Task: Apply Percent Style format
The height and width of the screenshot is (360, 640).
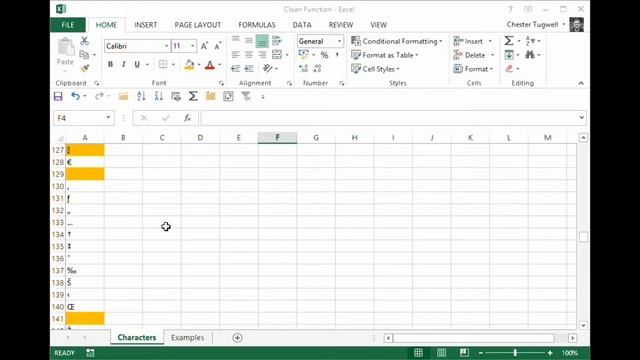Action: pos(324,55)
